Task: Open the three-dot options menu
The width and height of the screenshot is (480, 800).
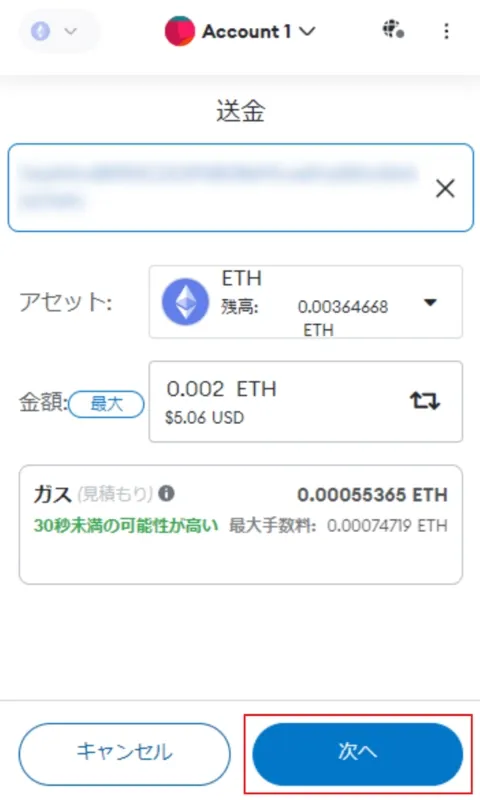Action: pyautogui.click(x=446, y=31)
